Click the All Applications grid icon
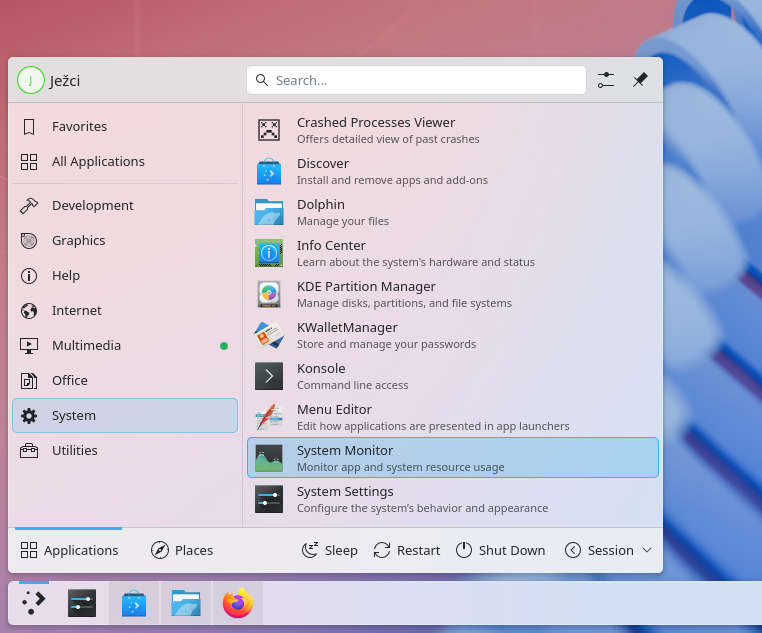Image resolution: width=762 pixels, height=633 pixels. 29,162
